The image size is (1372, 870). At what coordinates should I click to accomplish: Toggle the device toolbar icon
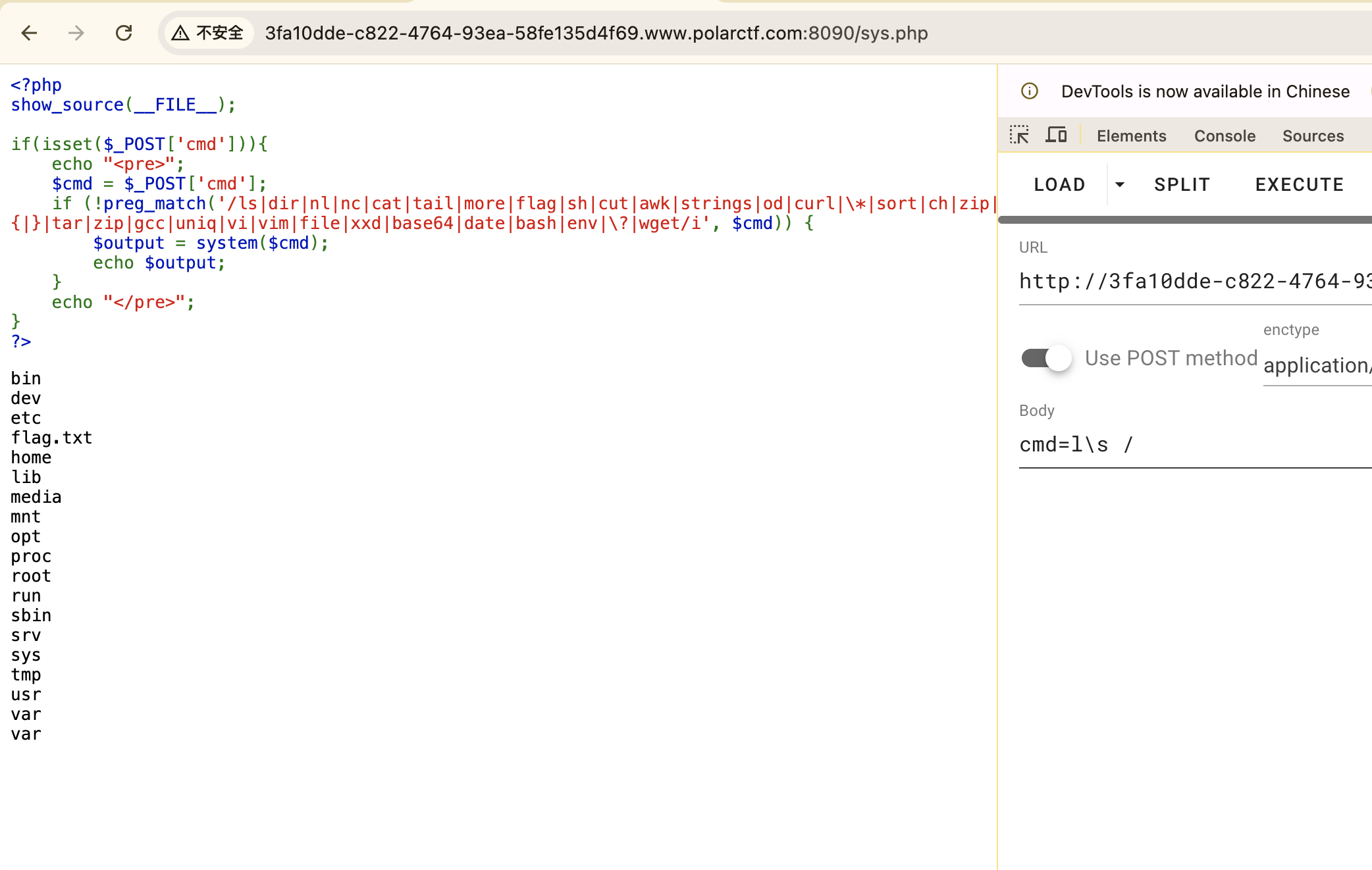1056,136
